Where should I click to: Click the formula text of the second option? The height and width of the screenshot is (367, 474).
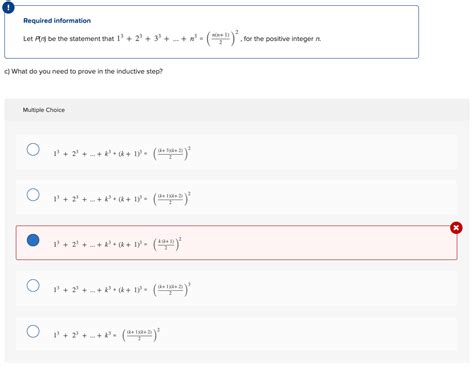[x=122, y=199]
